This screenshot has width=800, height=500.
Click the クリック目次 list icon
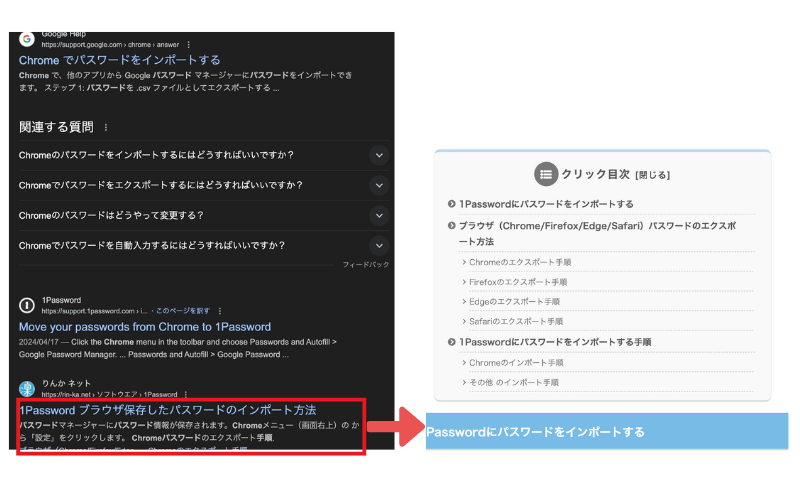point(545,174)
